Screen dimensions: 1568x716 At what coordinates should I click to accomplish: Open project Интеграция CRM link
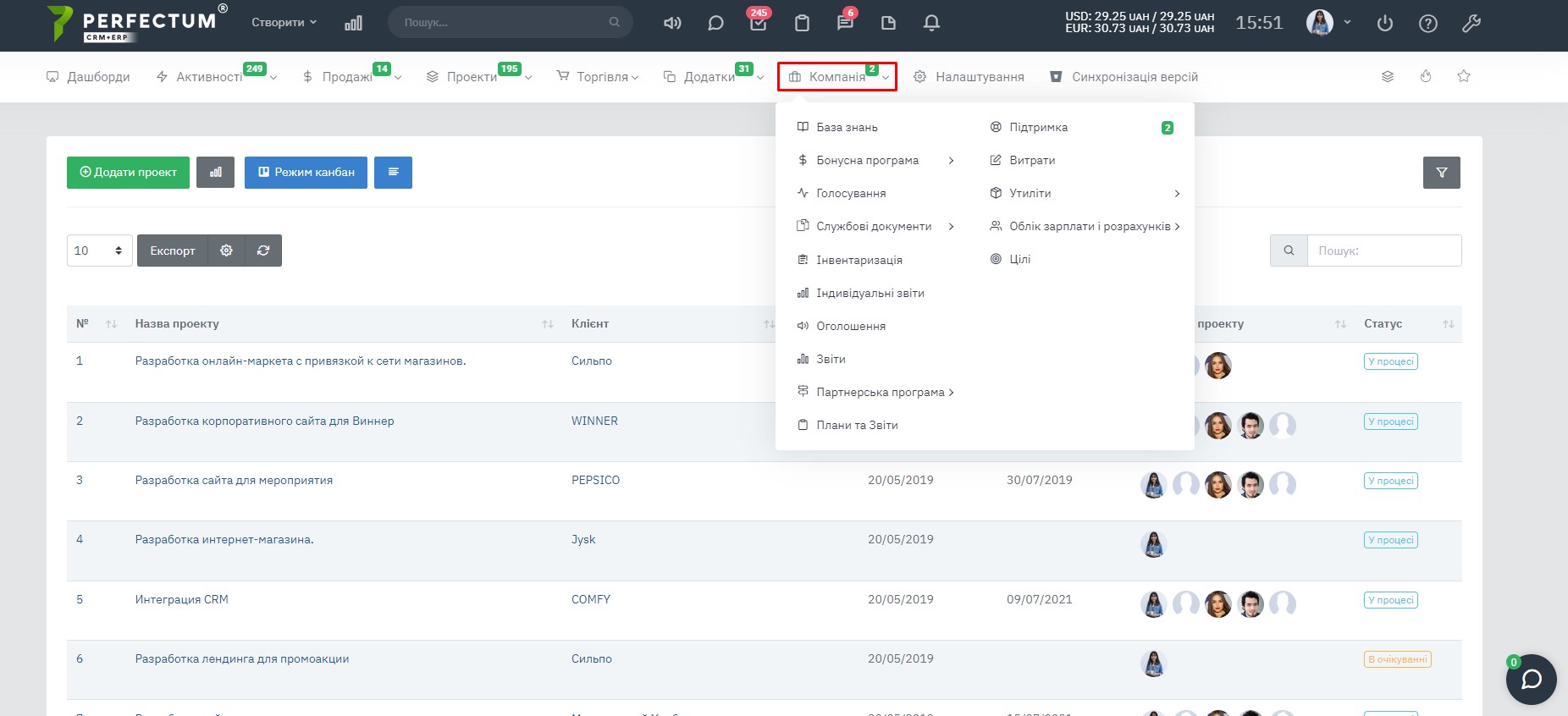click(181, 599)
